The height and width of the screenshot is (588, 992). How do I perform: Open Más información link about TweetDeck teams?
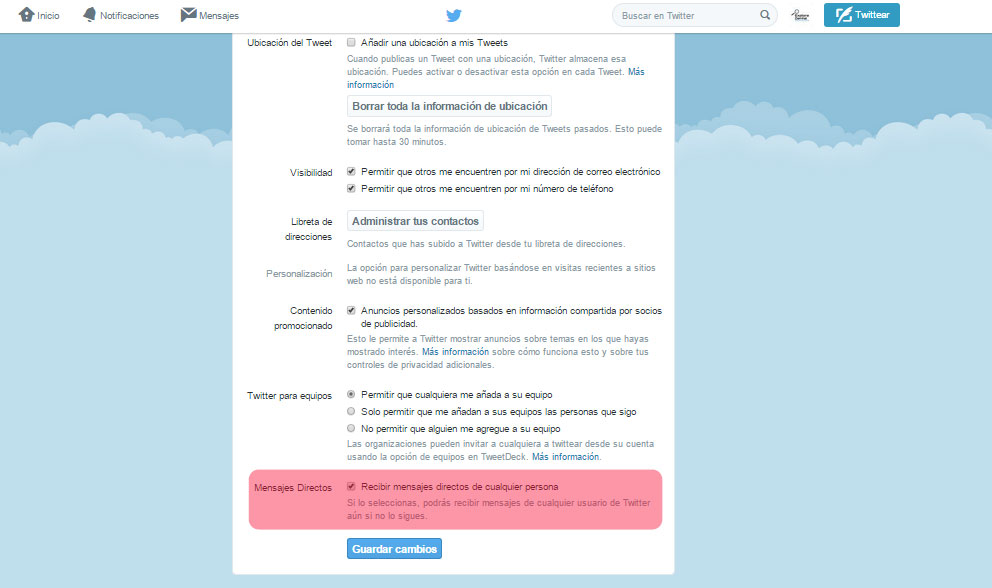pyautogui.click(x=566, y=457)
